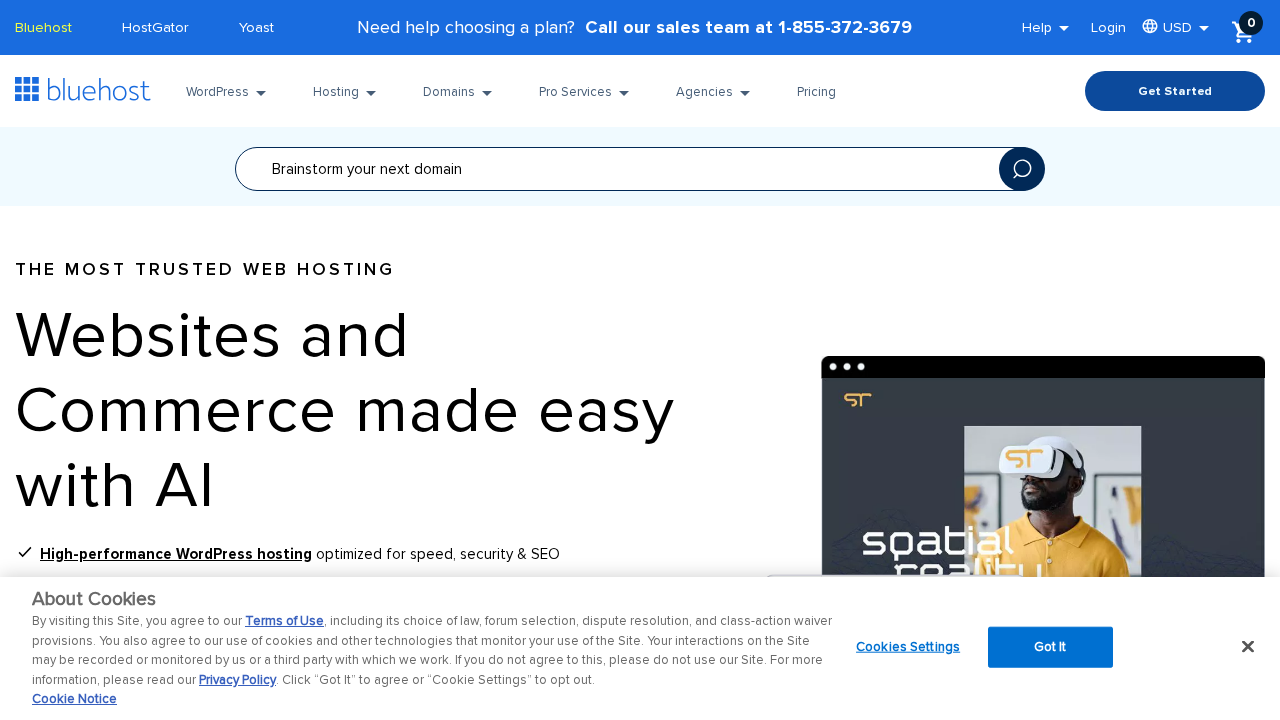This screenshot has width=1280, height=720.
Task: Click the Bluehost logo in the navbar
Action: (82, 88)
